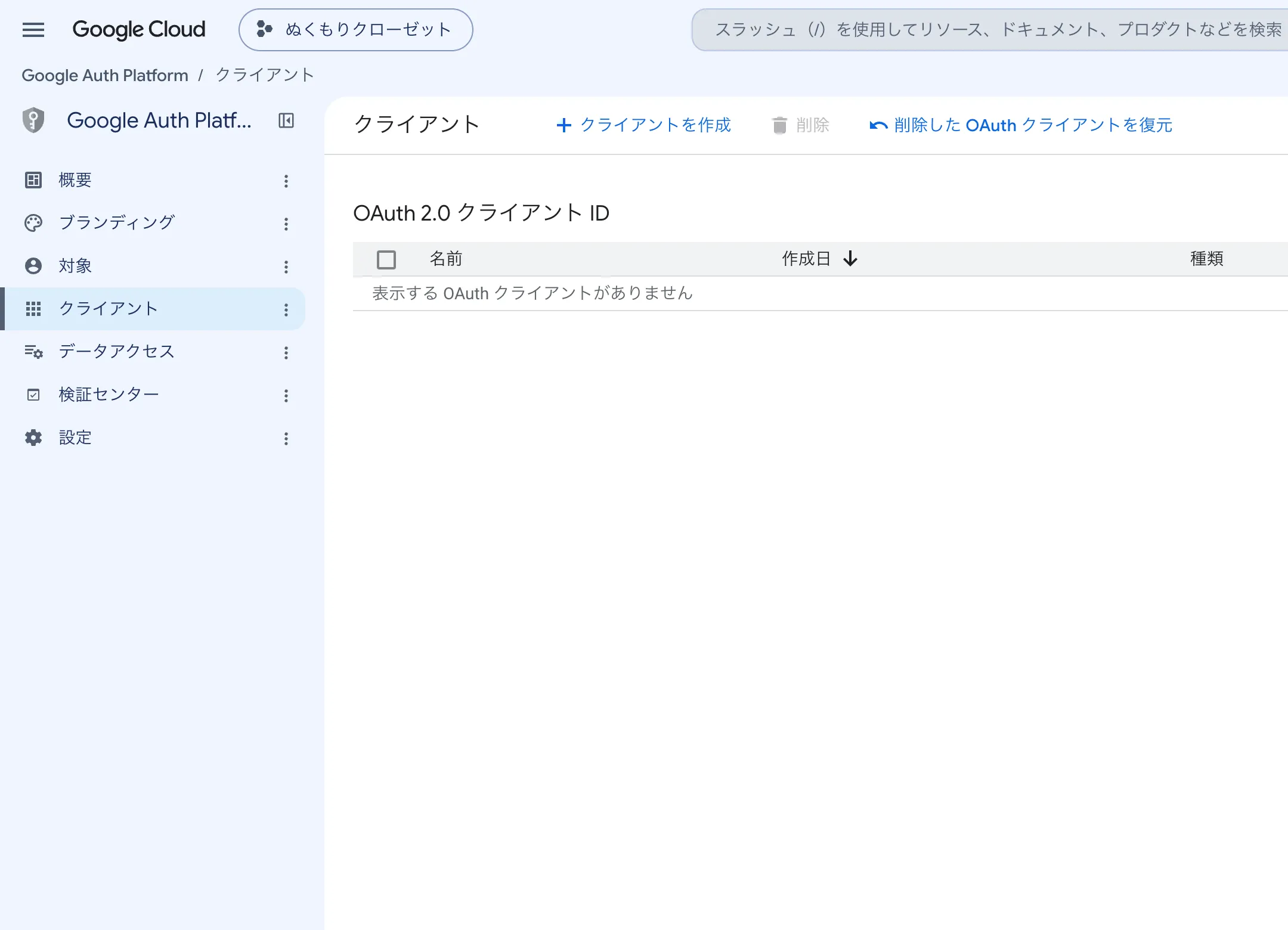Open the ぬくもりクローゼット project picker
This screenshot has width=1288, height=930.
[x=355, y=30]
